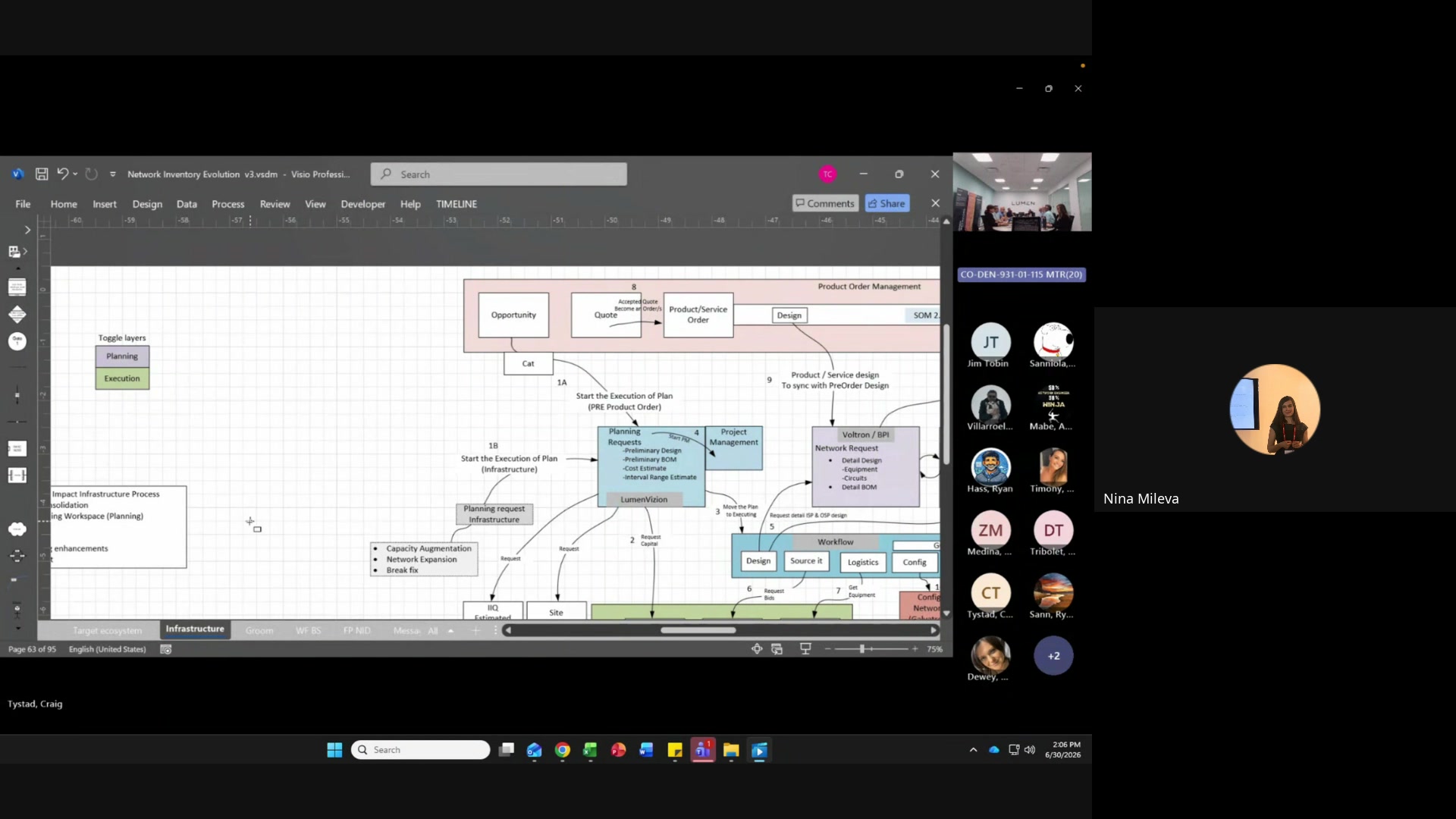Screen dimensions: 1456x819
Task: Open Chrome from the taskbar
Action: (563, 750)
